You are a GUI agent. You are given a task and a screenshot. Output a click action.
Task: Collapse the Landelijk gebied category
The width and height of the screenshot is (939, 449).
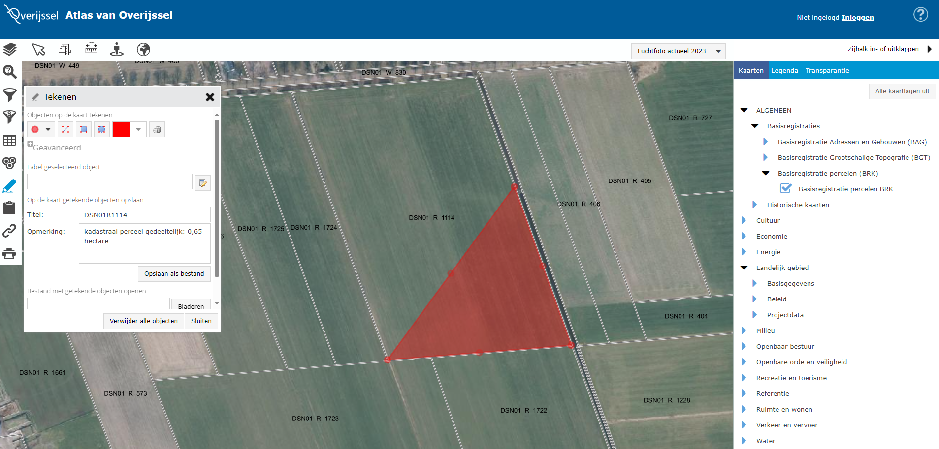pyautogui.click(x=744, y=268)
